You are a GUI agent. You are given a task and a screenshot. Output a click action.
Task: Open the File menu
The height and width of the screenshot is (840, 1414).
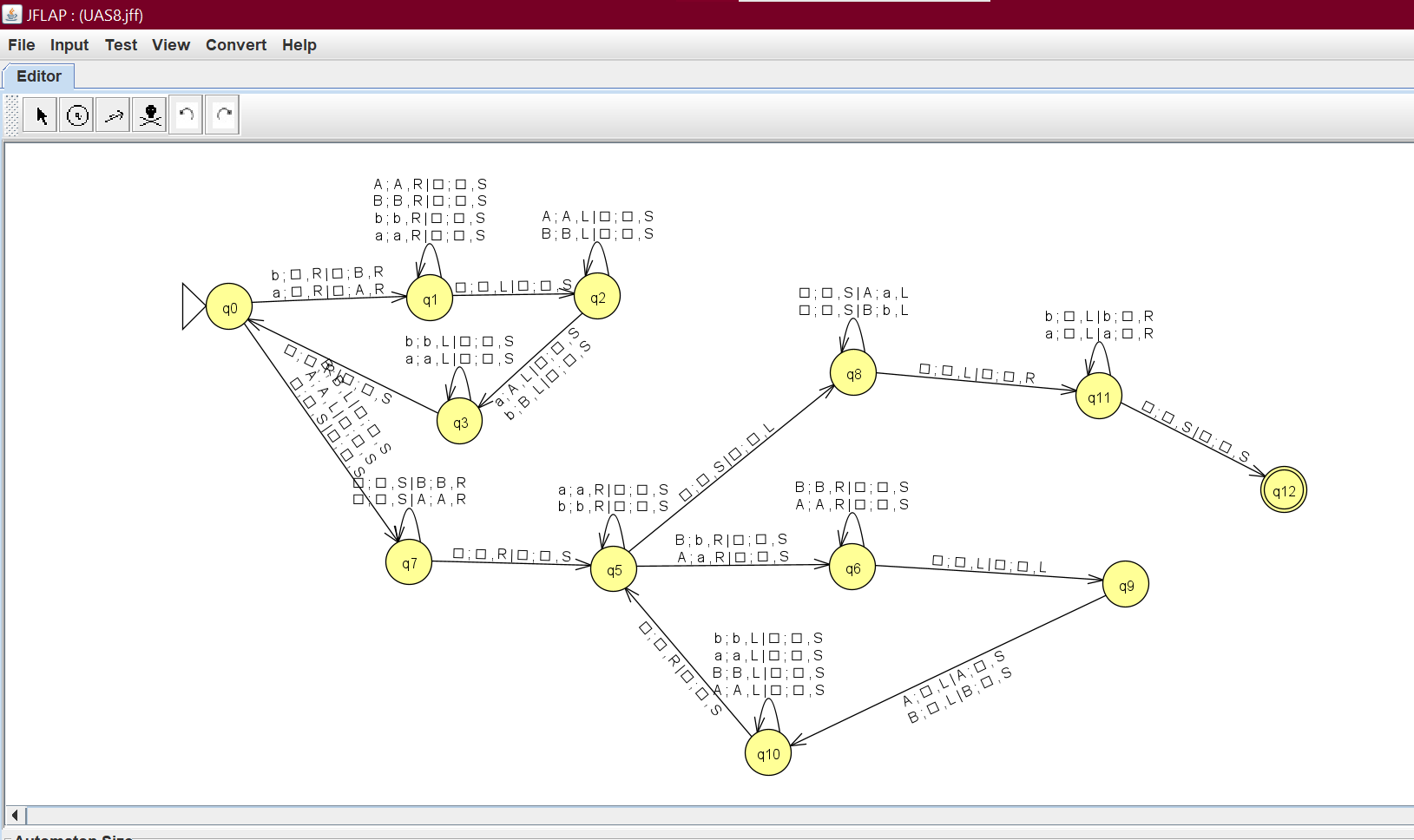click(22, 45)
